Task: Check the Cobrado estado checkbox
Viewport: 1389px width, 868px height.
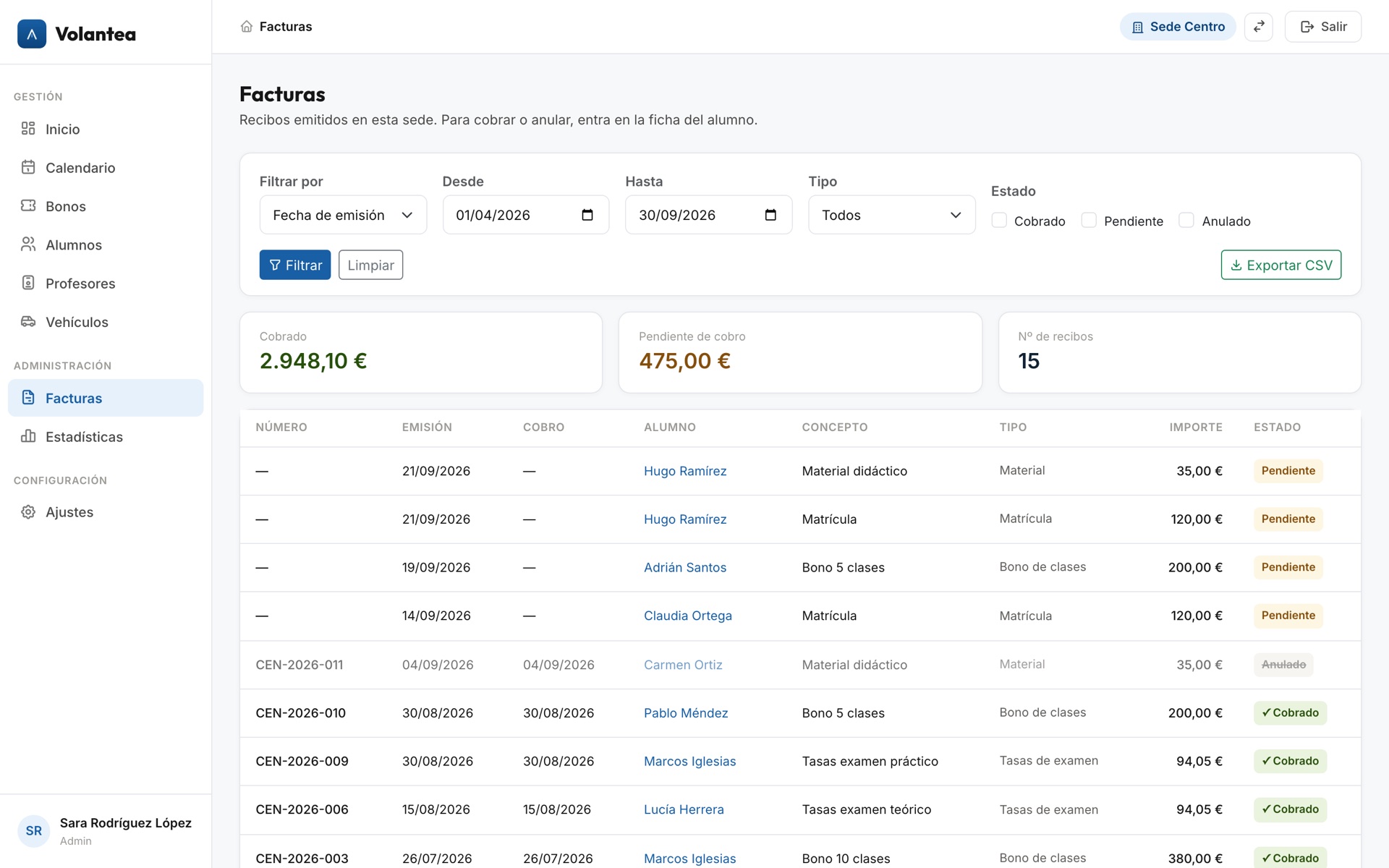Action: coord(999,221)
